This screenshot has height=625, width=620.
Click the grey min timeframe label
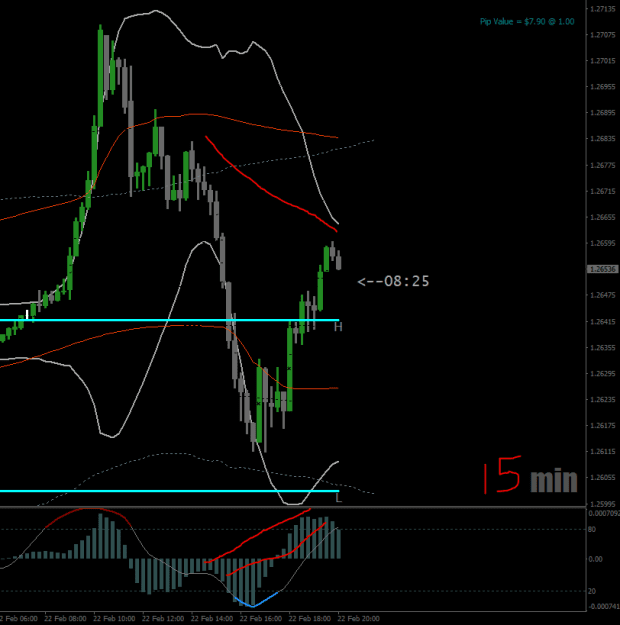(554, 480)
